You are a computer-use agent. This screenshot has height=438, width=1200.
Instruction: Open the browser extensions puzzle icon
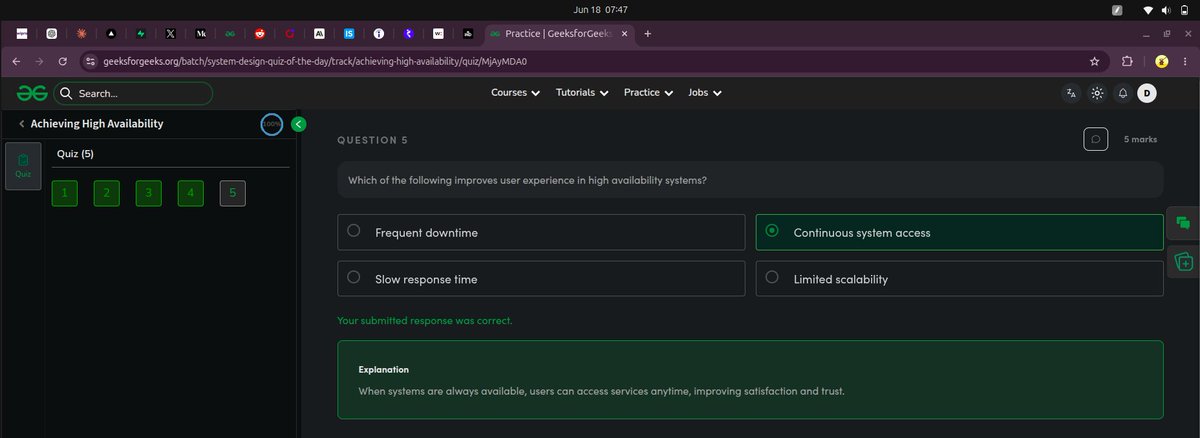click(1127, 61)
